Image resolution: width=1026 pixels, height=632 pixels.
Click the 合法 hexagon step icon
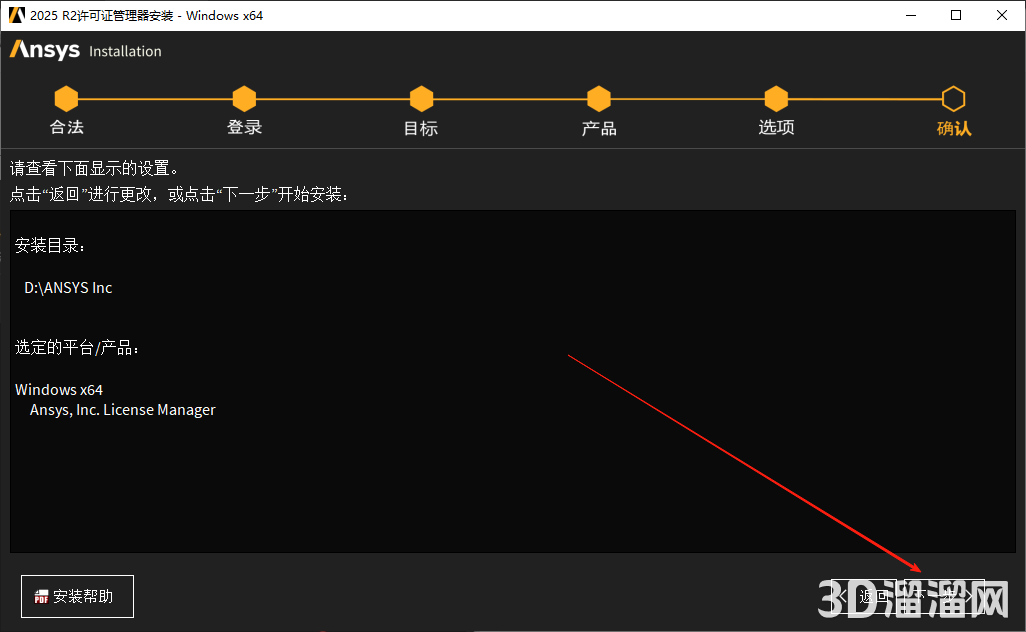pyautogui.click(x=66, y=97)
